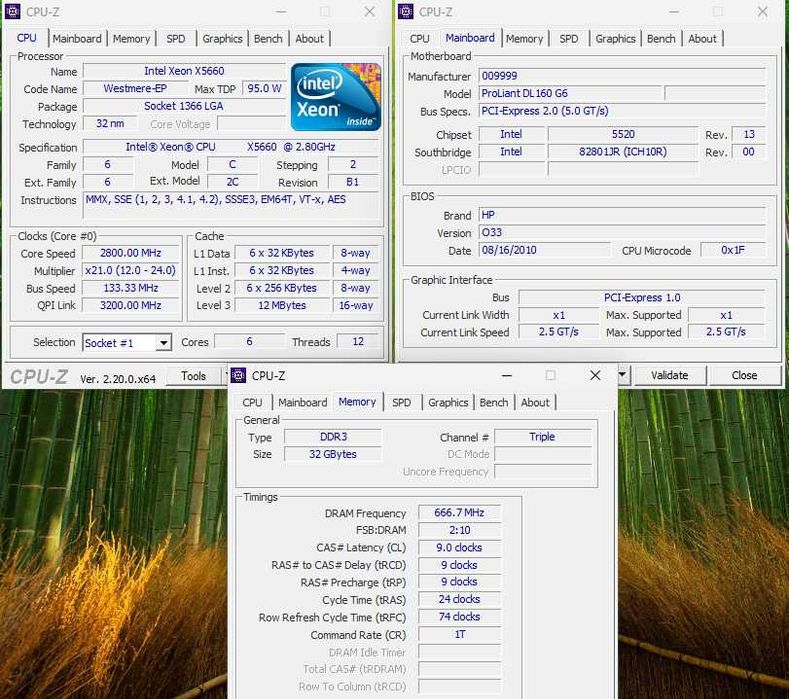Click CPU-Z app icon in Mainboard window title
The height and width of the screenshot is (699, 789).
[x=406, y=11]
